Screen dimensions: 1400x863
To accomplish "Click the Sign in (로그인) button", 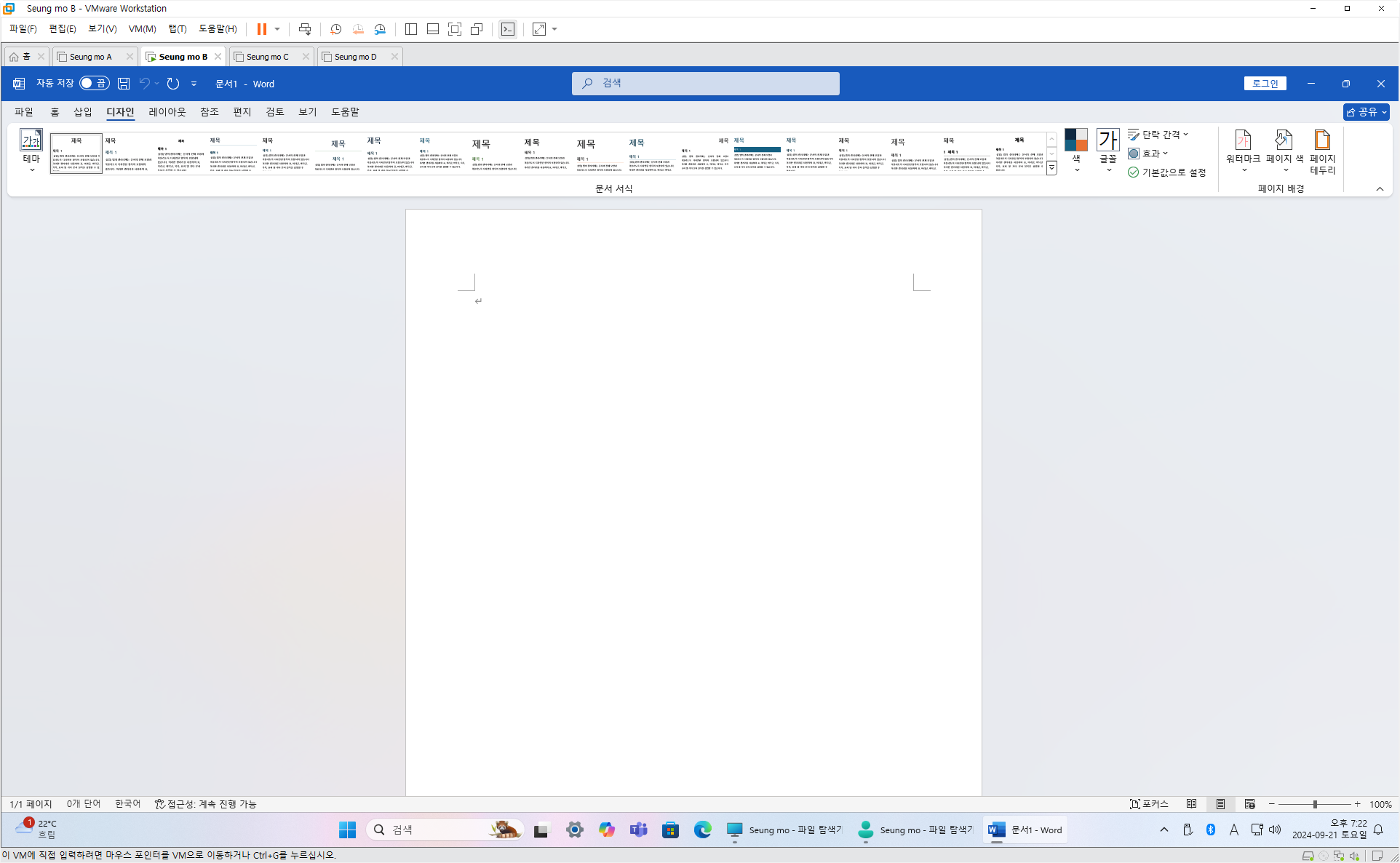I will click(x=1265, y=84).
